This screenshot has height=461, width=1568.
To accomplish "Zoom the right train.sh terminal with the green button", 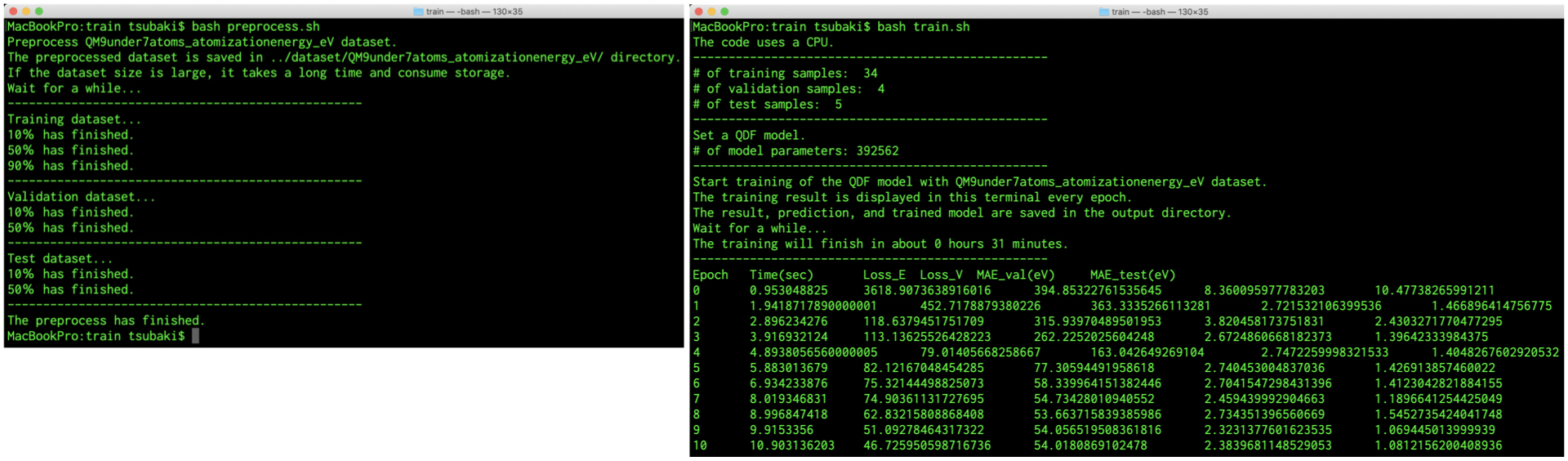I will coord(724,11).
